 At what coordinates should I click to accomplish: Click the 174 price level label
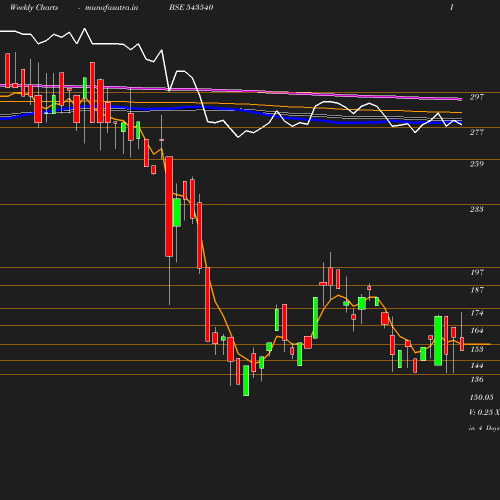477,313
